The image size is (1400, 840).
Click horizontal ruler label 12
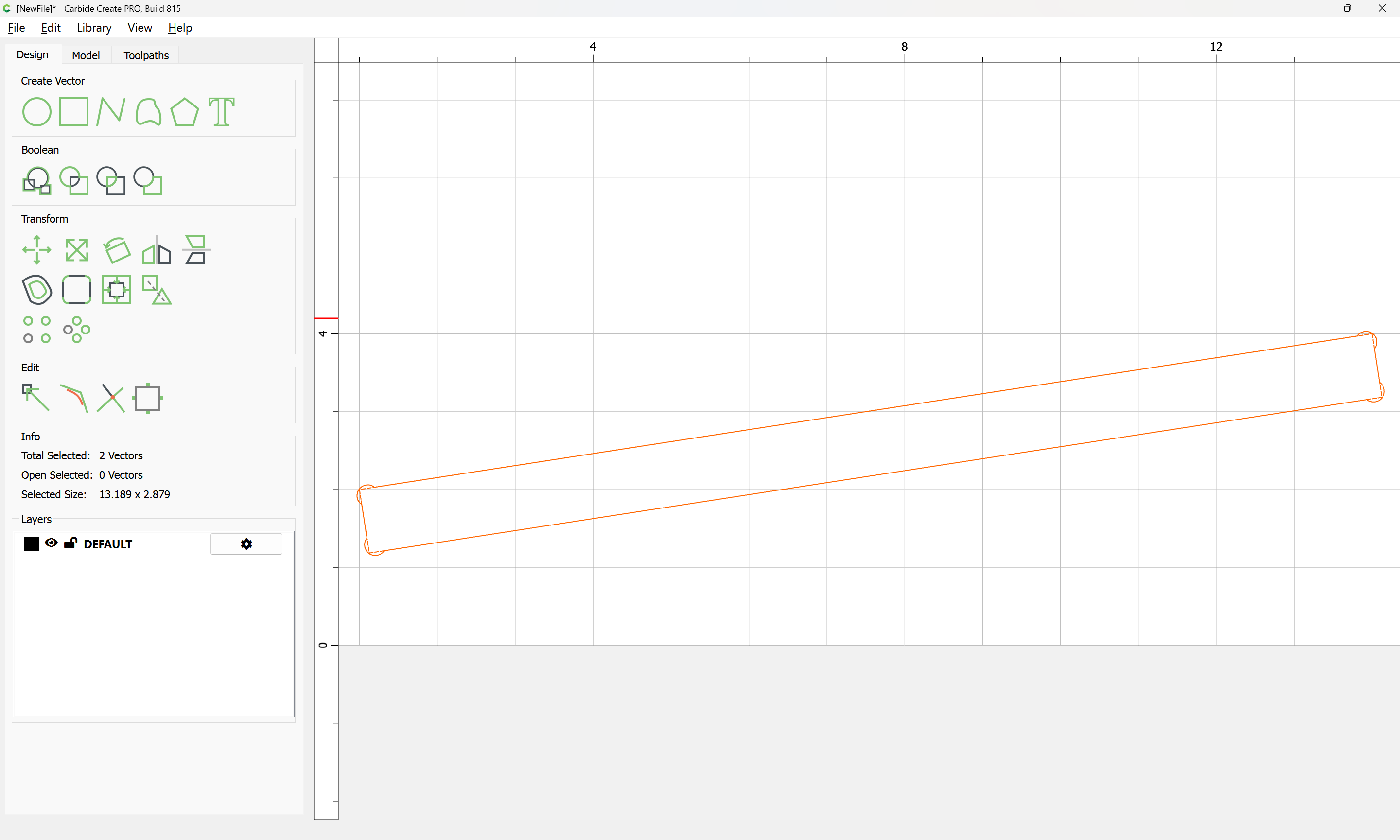click(x=1216, y=46)
